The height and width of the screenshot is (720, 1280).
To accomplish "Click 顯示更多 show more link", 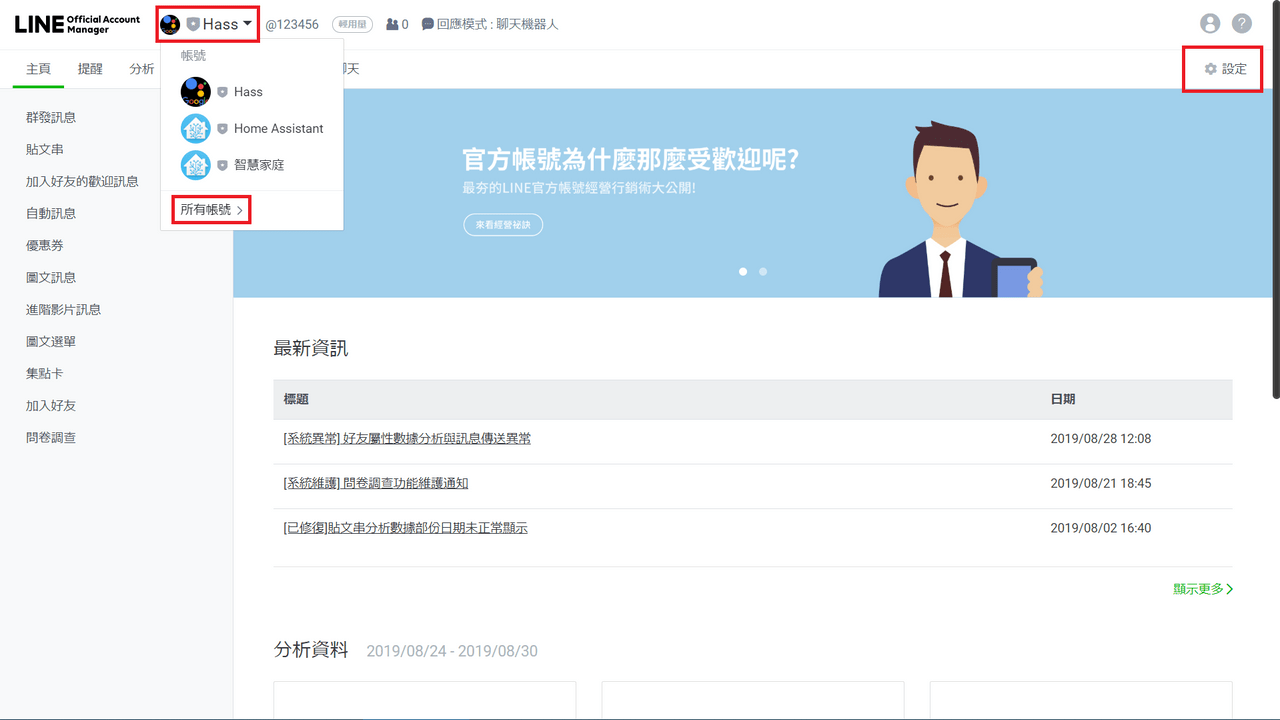I will click(x=1203, y=589).
